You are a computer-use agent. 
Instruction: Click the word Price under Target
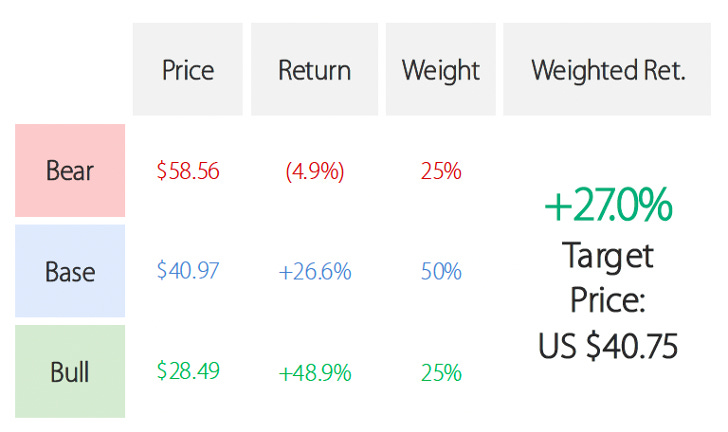(x=608, y=300)
